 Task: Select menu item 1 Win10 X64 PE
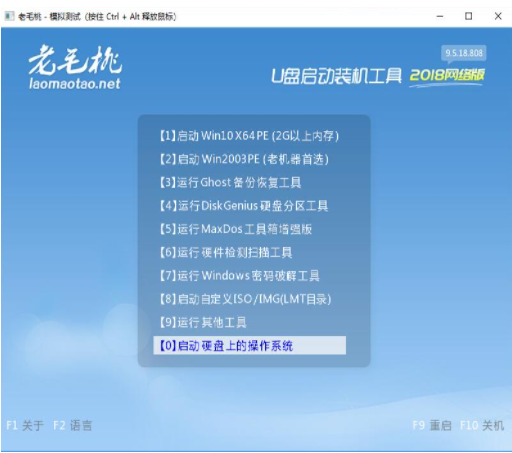249,136
